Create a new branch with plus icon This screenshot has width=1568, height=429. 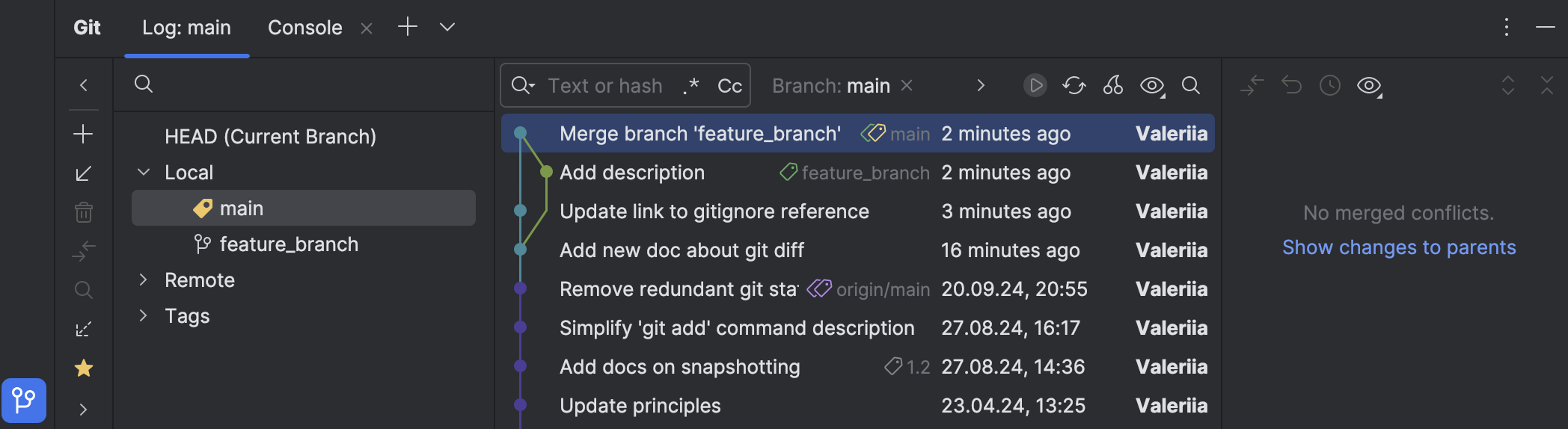pyautogui.click(x=84, y=134)
